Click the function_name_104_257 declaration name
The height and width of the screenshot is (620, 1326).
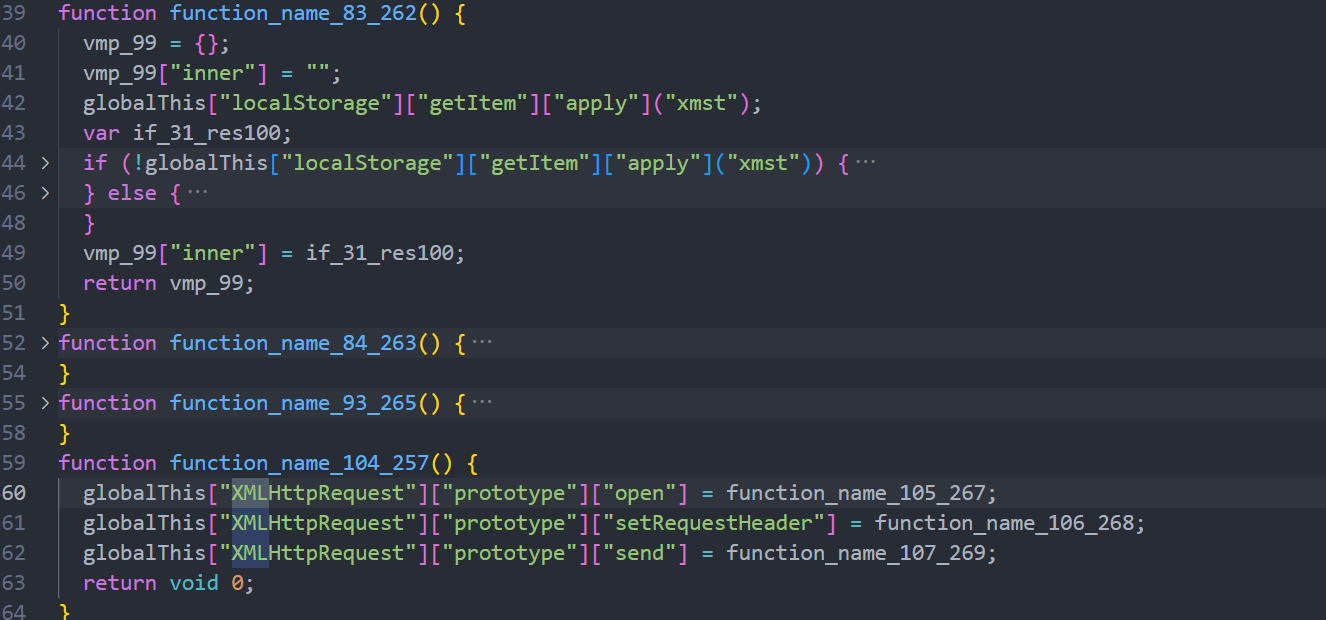(x=298, y=463)
